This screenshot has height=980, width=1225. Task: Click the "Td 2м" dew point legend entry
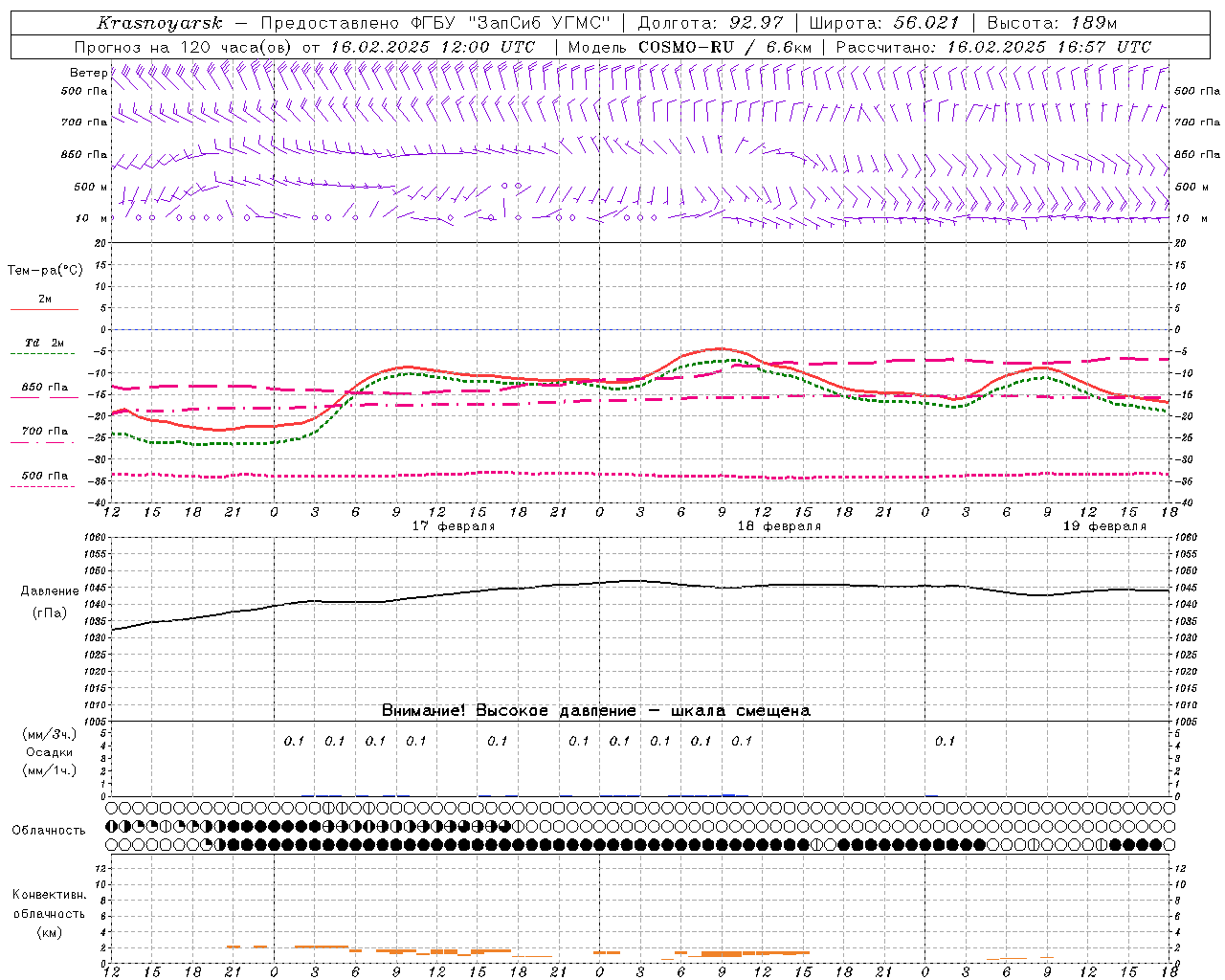(45, 343)
